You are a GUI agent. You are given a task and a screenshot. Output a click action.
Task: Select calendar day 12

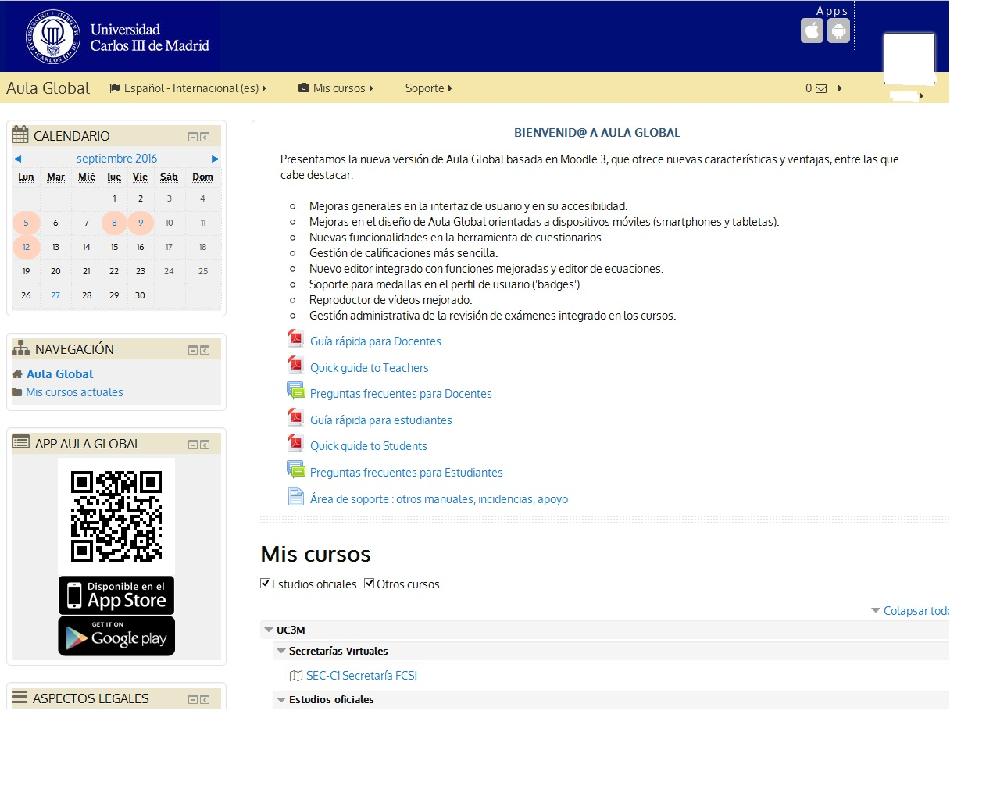point(26,247)
